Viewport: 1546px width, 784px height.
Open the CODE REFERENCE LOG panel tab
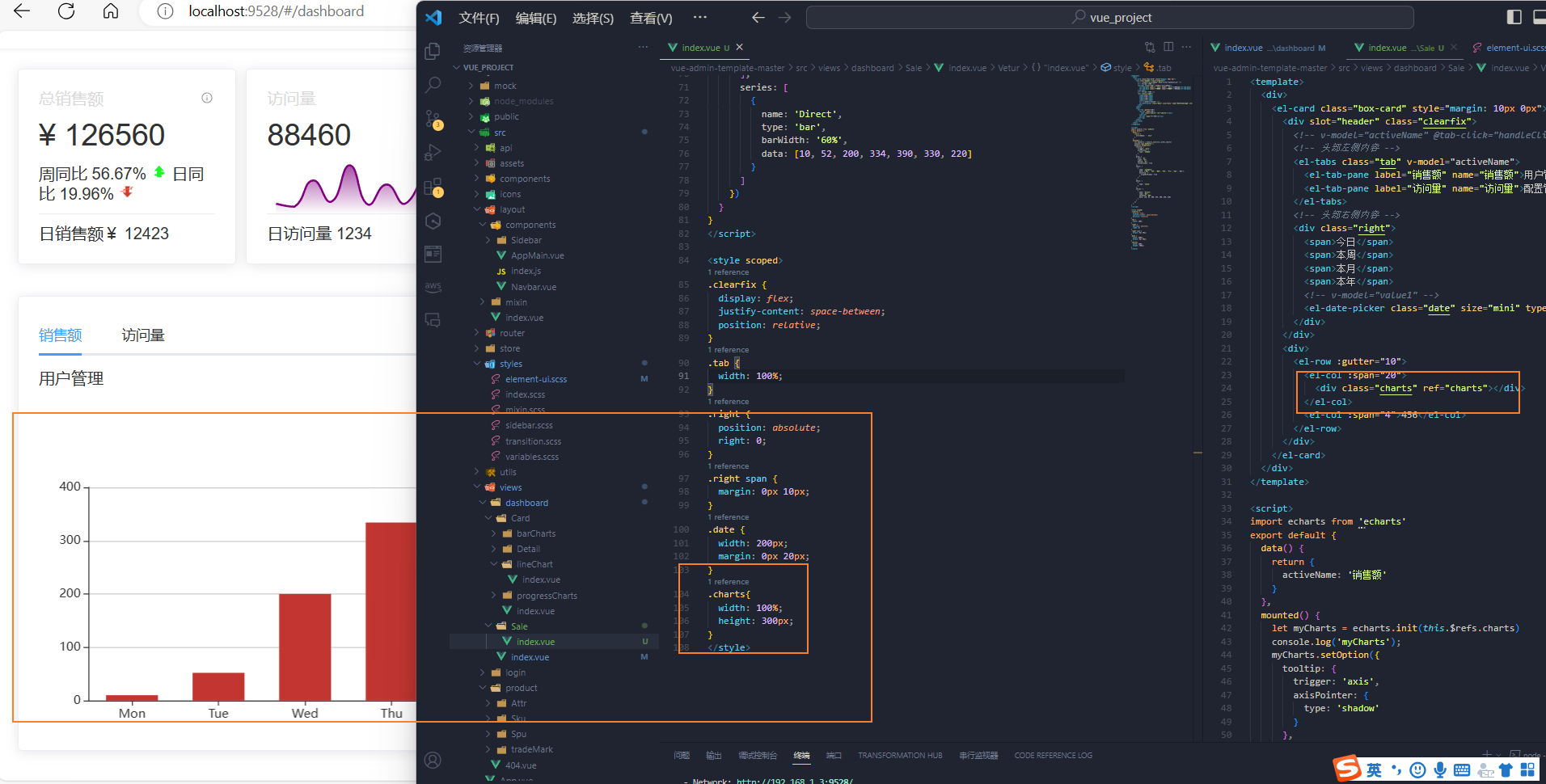coord(1053,755)
